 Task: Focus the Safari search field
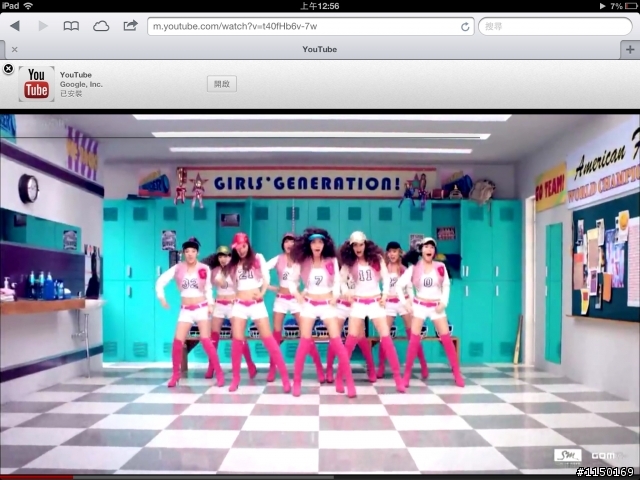pyautogui.click(x=555, y=27)
